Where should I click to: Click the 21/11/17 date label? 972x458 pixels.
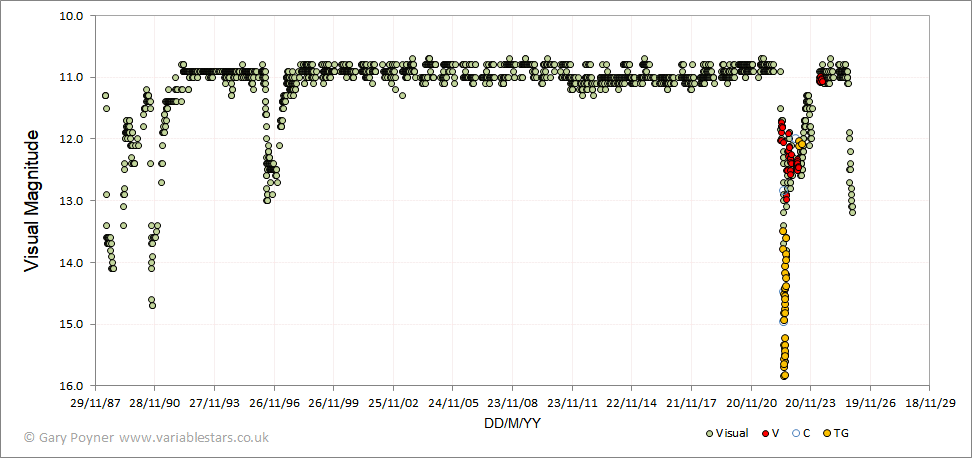coord(691,403)
